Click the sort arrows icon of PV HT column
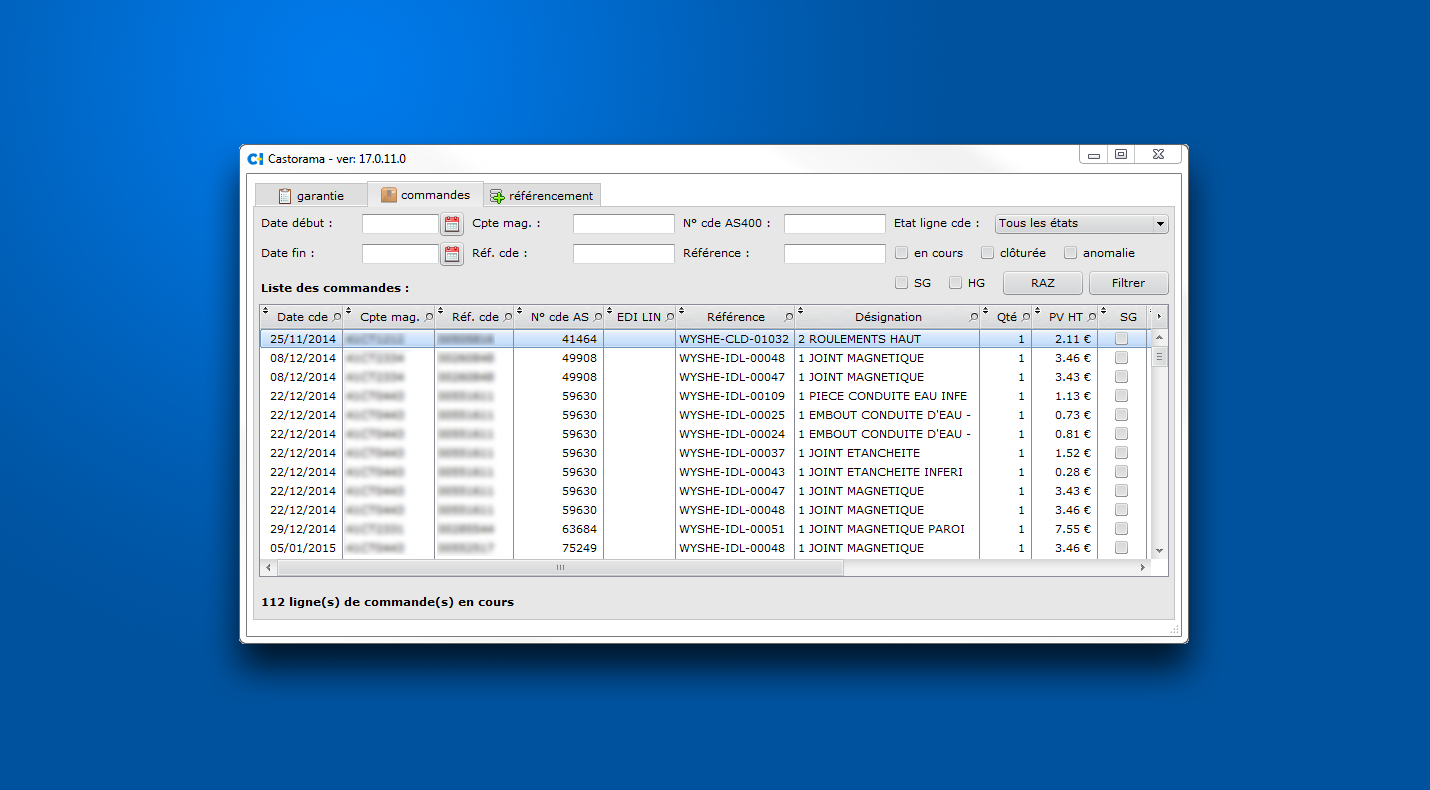Image resolution: width=1430 pixels, height=790 pixels. [x=1037, y=310]
